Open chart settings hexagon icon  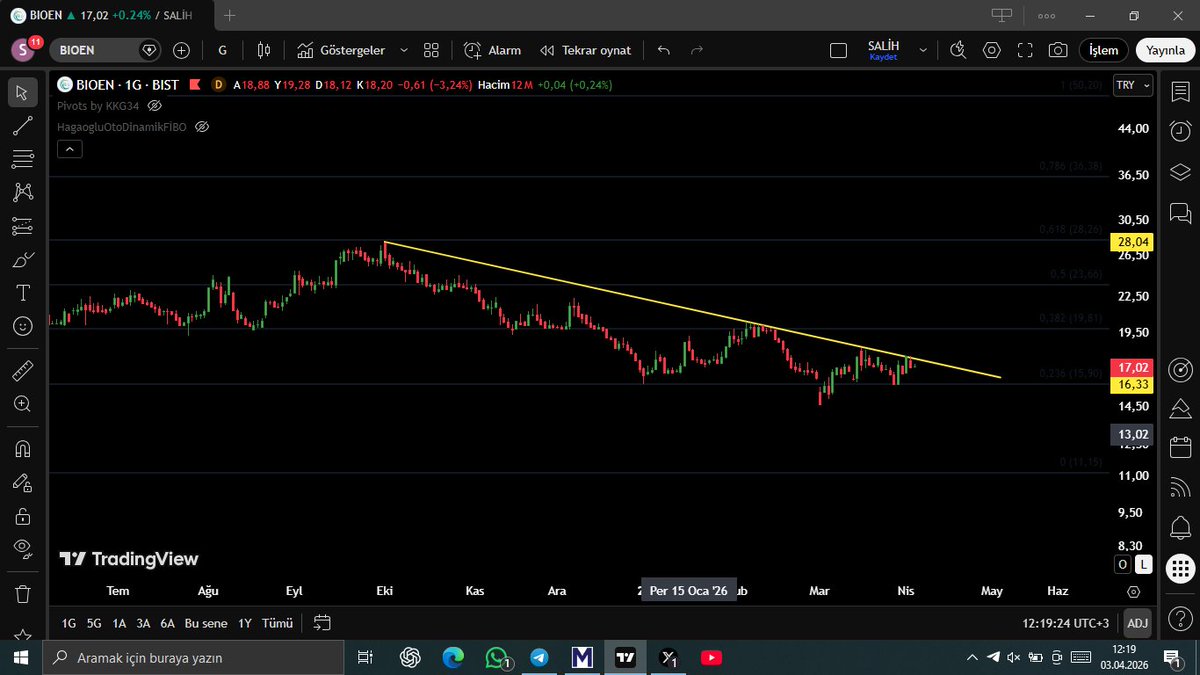pos(991,50)
